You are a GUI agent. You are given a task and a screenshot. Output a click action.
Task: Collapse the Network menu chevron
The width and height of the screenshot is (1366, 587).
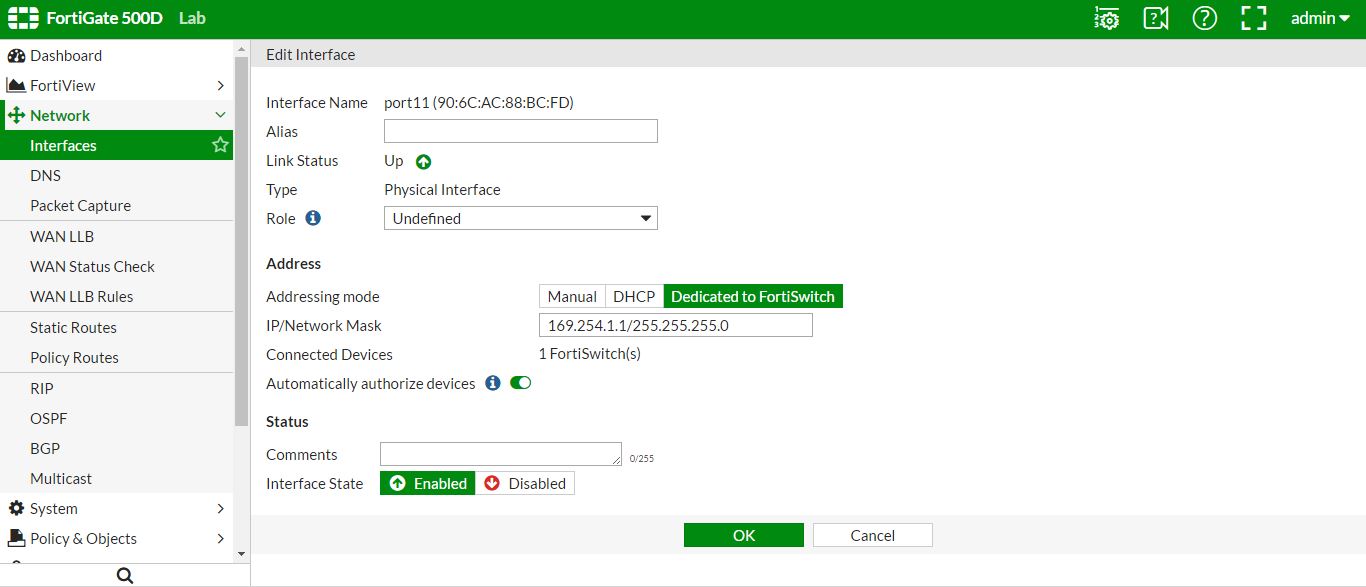click(221, 115)
